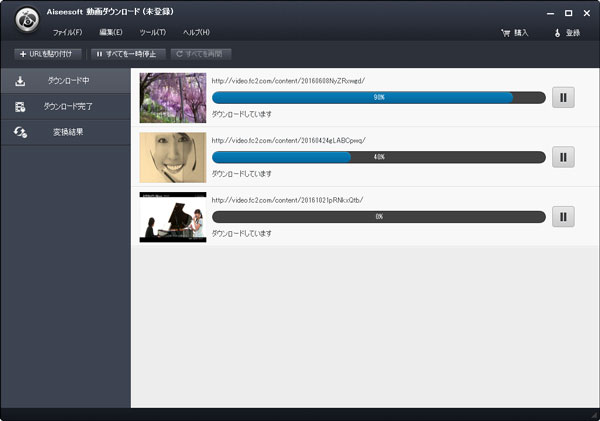The height and width of the screenshot is (421, 600).
Task: Pause the third video download at 0%
Action: click(563, 216)
